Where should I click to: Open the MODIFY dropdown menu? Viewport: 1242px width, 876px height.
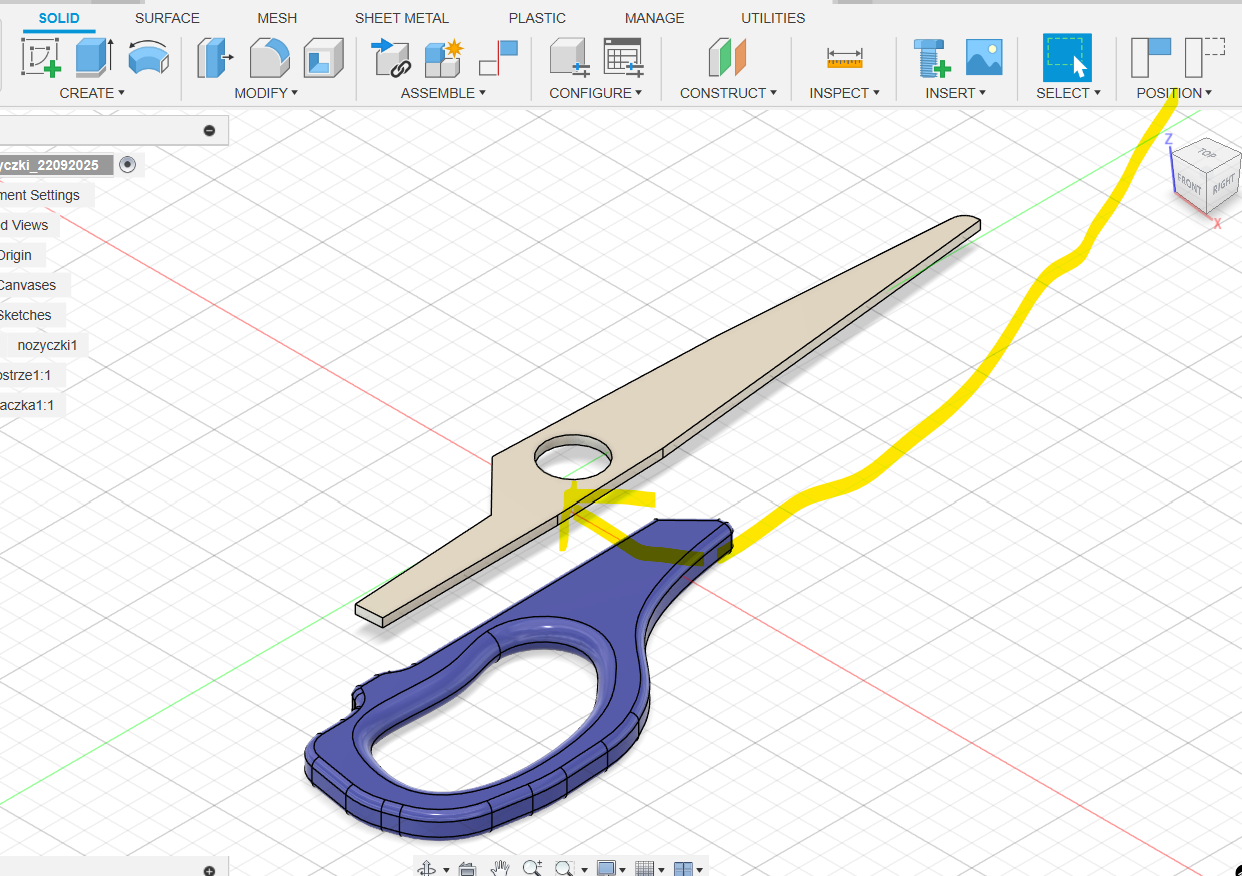[x=266, y=93]
